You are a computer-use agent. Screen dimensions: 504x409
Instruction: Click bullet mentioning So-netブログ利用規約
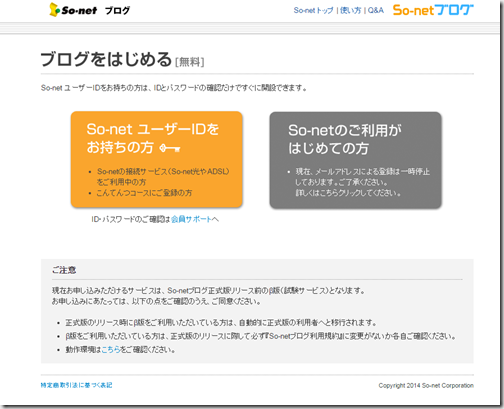(x=261, y=336)
